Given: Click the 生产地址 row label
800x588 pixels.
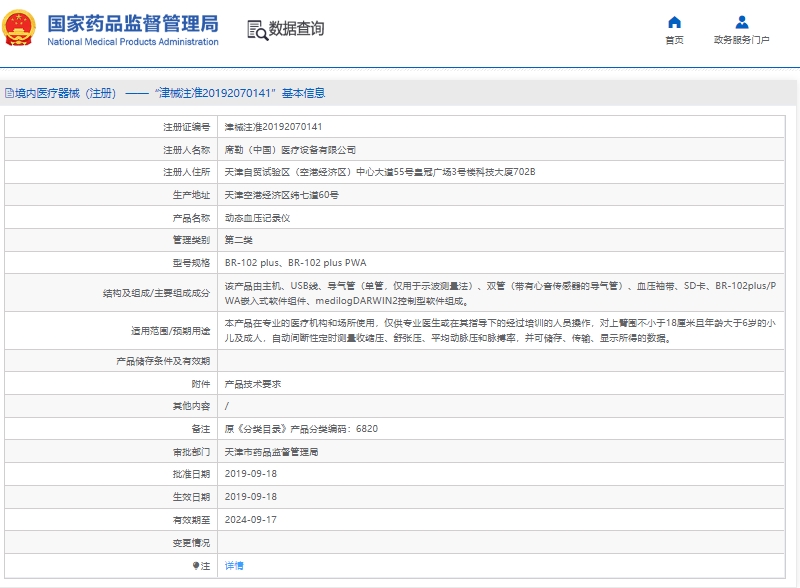Looking at the screenshot, I should coord(191,195).
